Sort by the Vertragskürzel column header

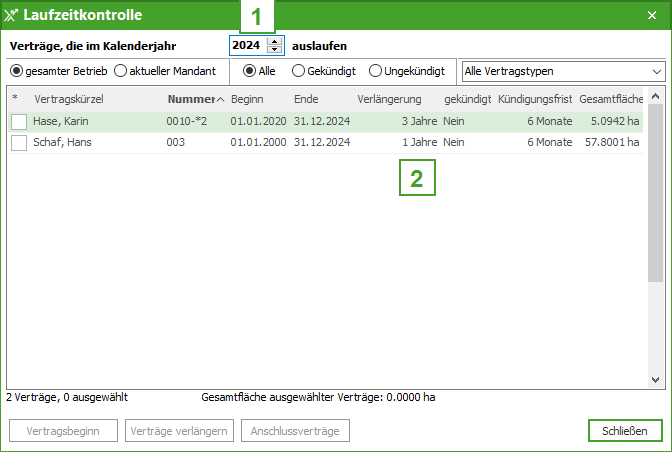pos(69,99)
